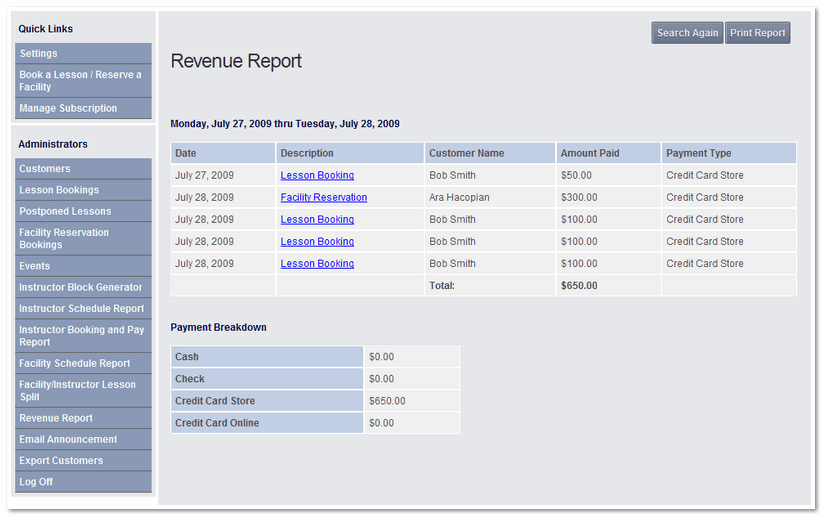Click the Administrators heading
The height and width of the screenshot is (516, 822).
coord(53,144)
